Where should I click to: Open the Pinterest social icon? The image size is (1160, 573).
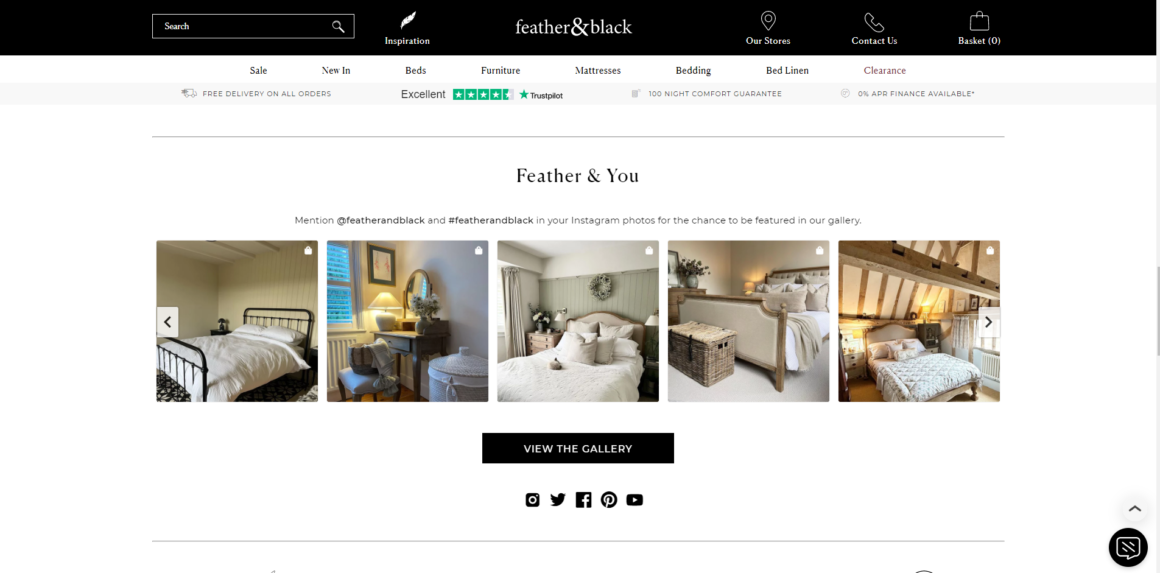click(609, 500)
